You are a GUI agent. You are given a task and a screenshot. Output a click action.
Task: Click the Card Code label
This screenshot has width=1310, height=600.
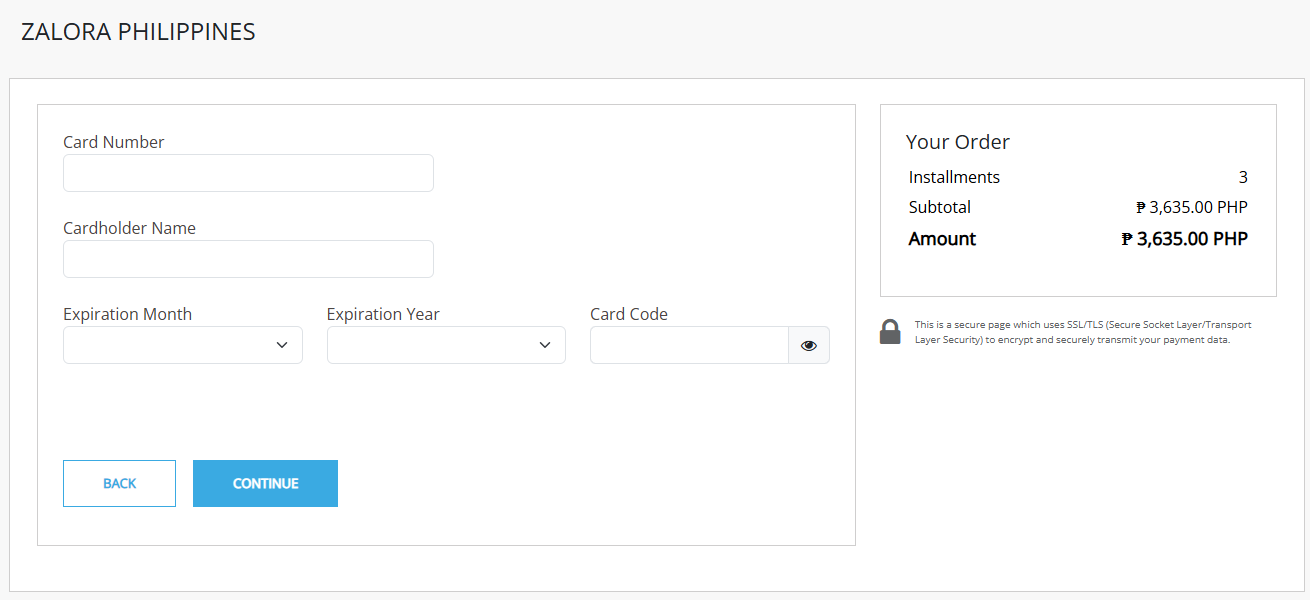628,314
